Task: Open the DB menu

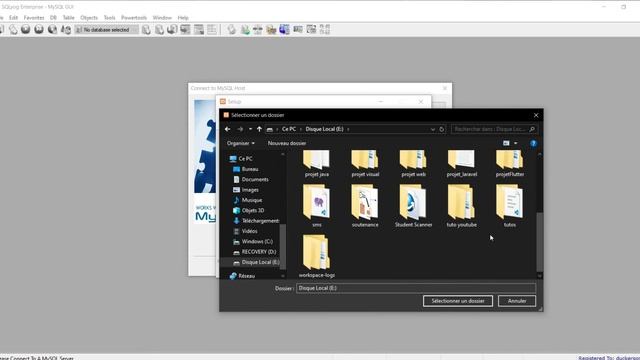Action: pos(53,18)
